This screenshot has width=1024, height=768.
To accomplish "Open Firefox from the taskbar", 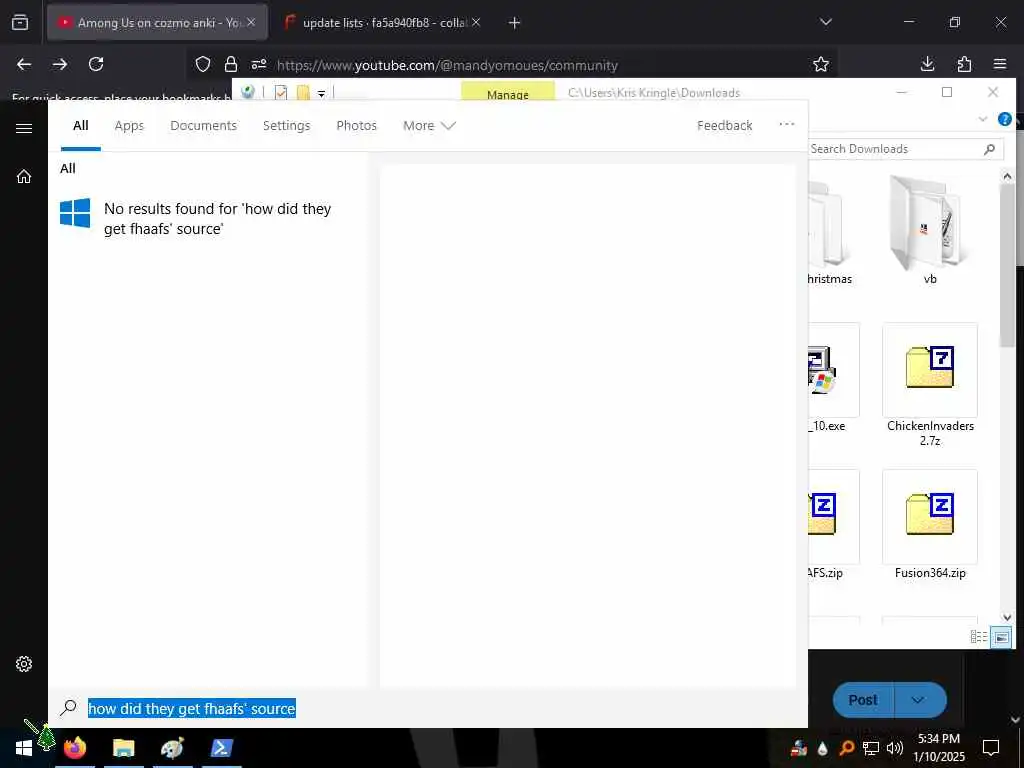I will [74, 748].
